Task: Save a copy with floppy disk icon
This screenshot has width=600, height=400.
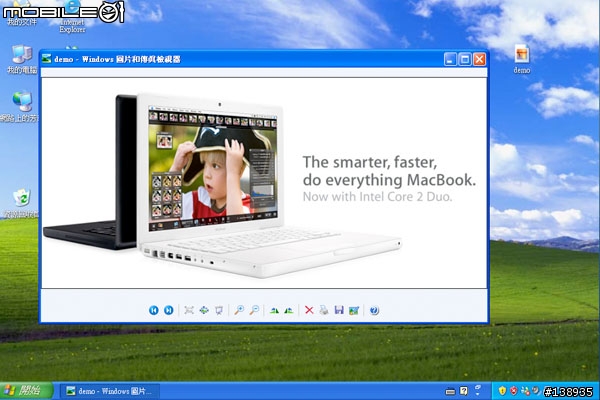Action: [x=339, y=310]
